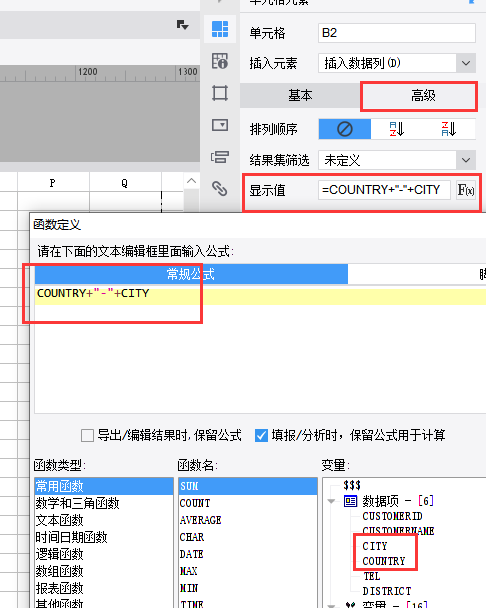
Task: Select descending sort order icon
Action: (x=449, y=129)
